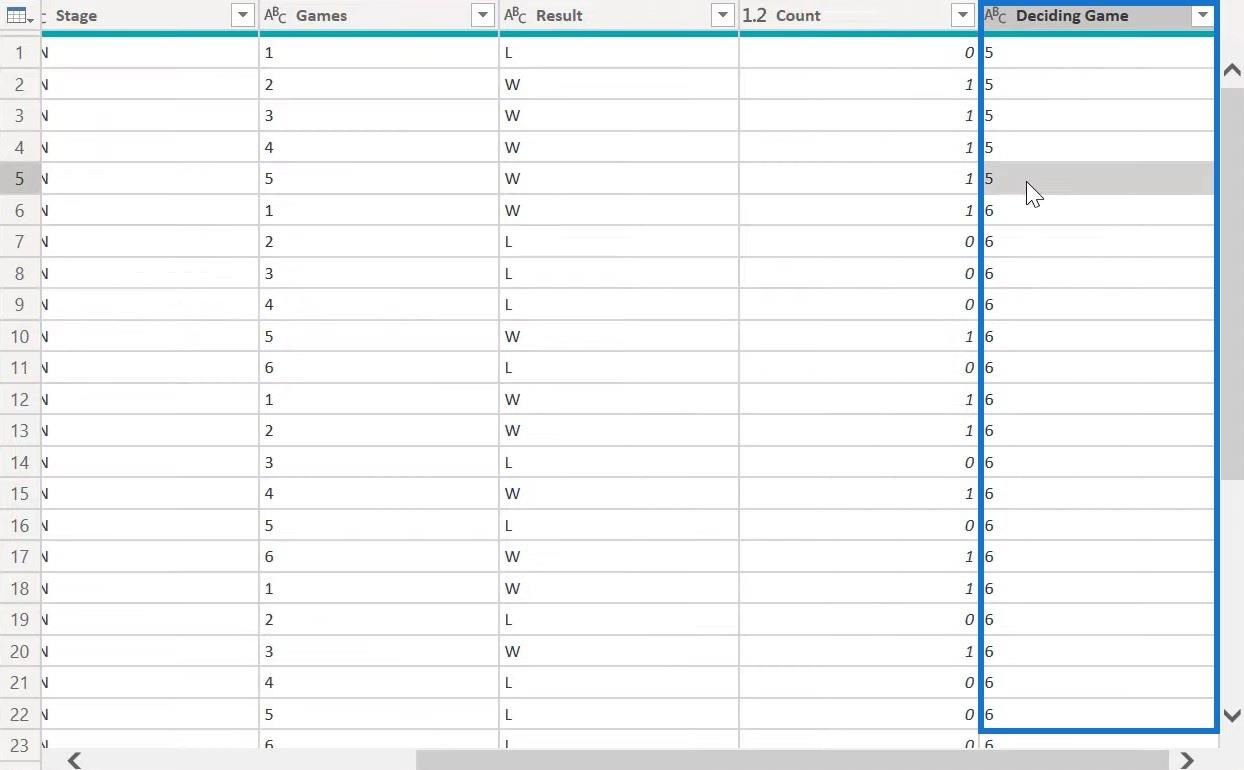
Task: Click Result cell 'W' in row 2
Action: coord(619,85)
